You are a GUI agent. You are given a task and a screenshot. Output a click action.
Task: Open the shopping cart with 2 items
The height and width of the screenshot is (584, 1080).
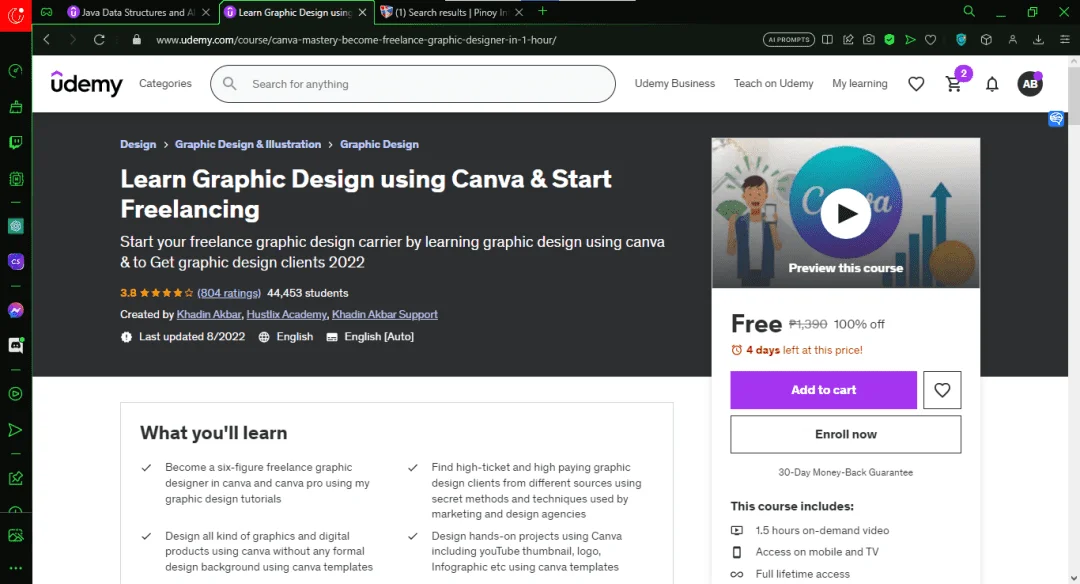[955, 83]
